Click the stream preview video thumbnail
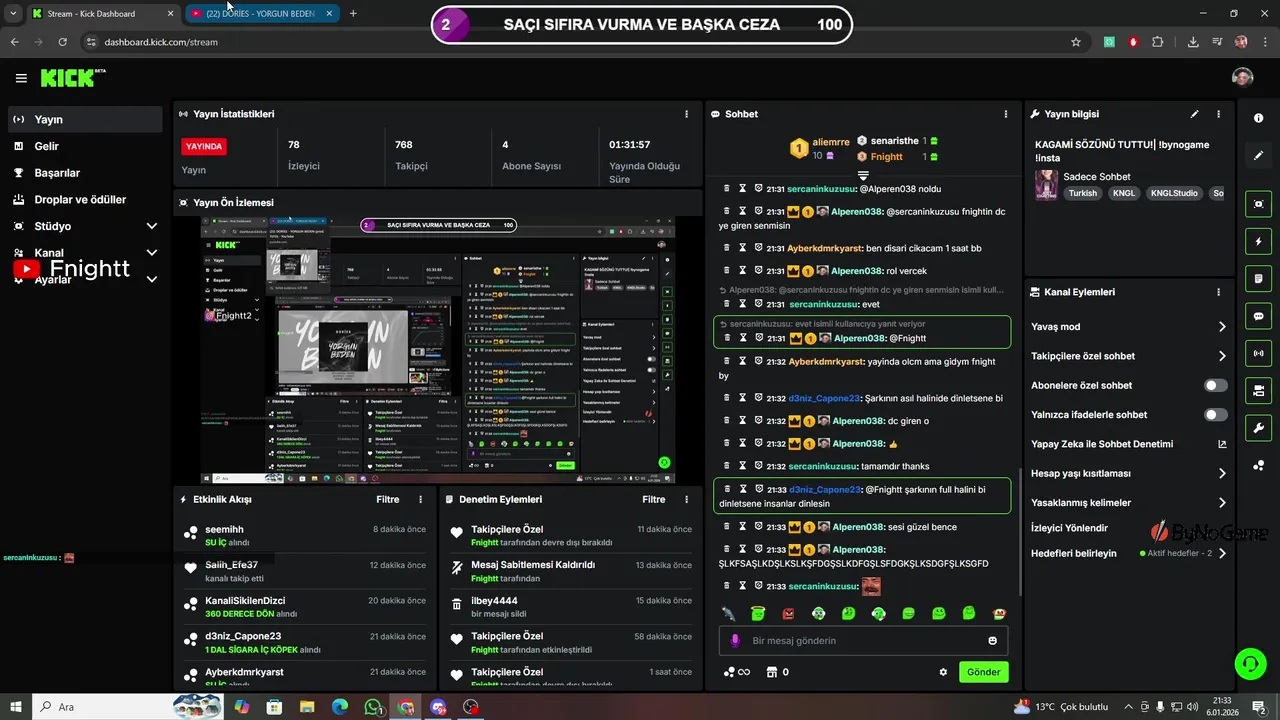 pos(438,350)
